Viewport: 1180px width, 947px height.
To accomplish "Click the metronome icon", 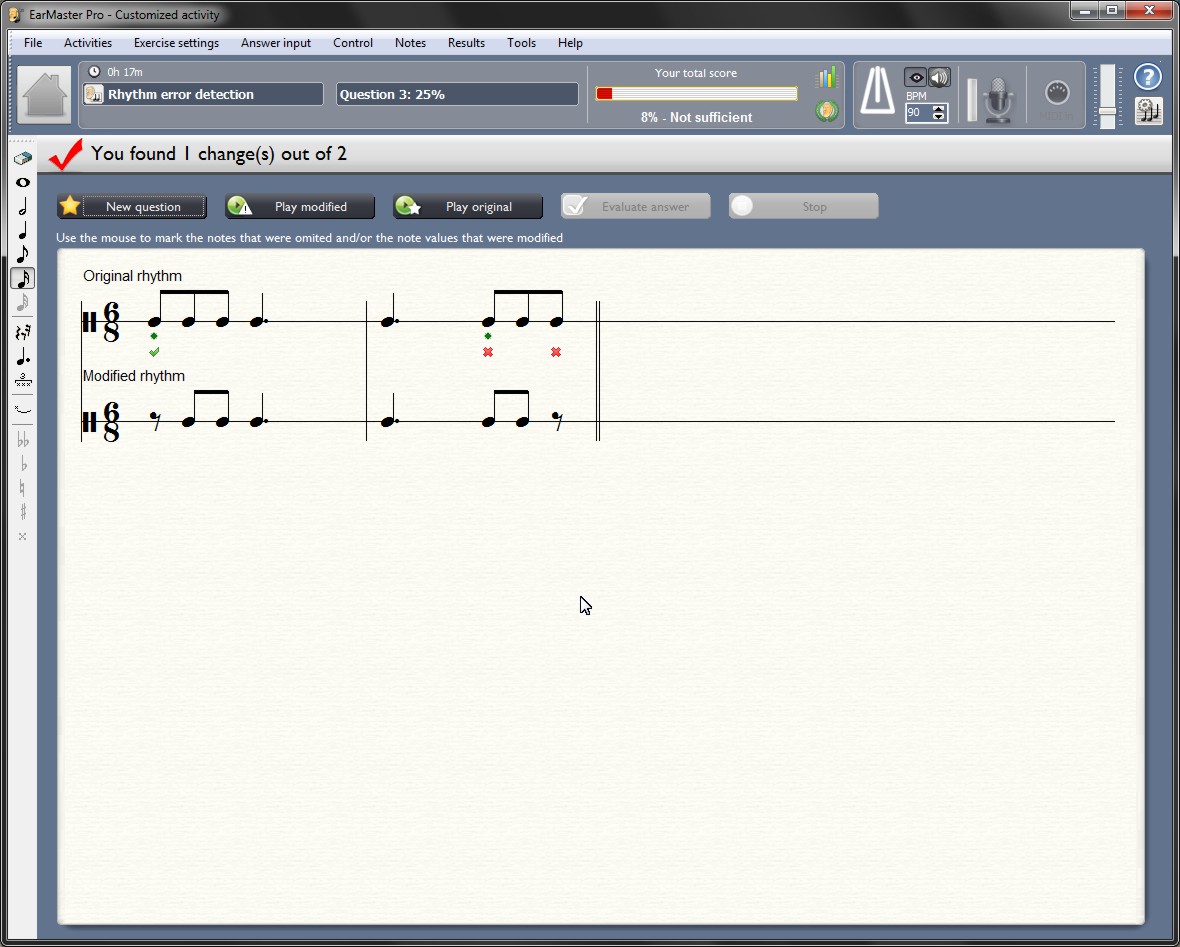I will pyautogui.click(x=878, y=94).
